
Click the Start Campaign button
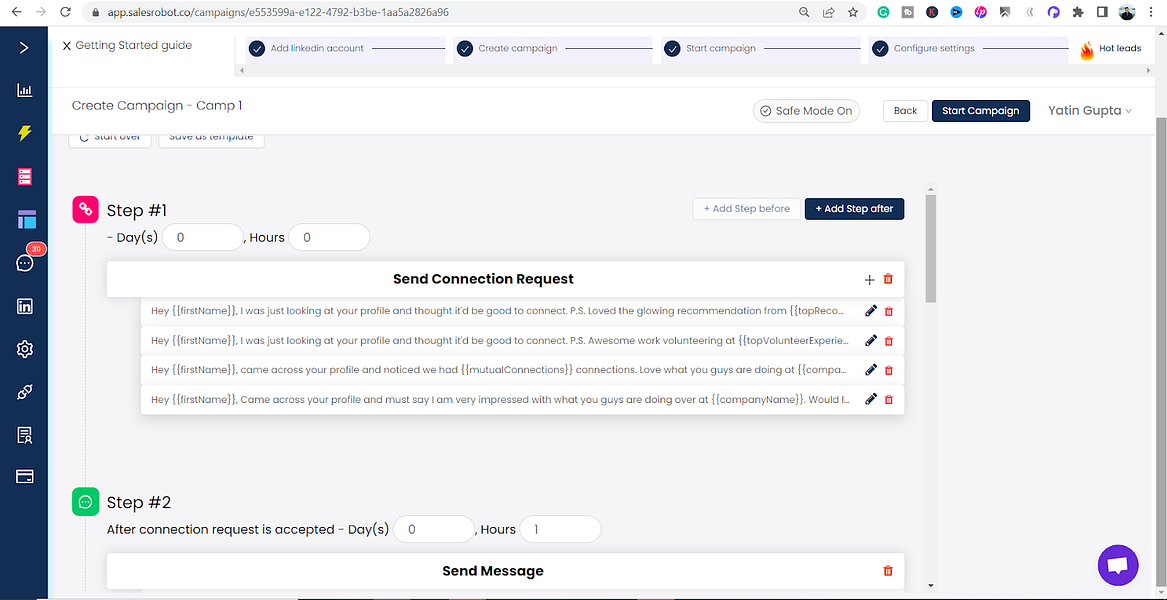pos(980,111)
